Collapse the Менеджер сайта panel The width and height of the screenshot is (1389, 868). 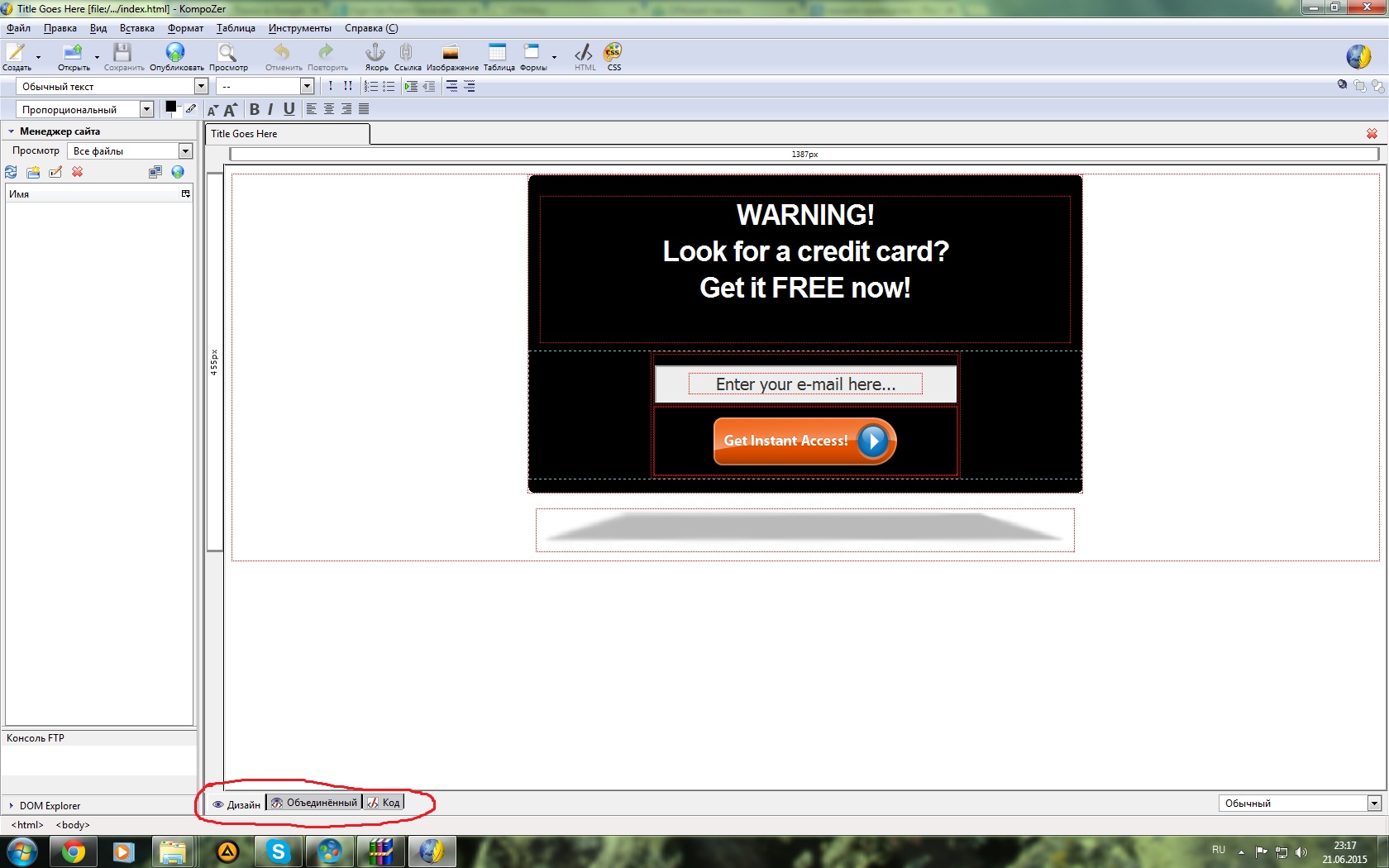pos(12,131)
